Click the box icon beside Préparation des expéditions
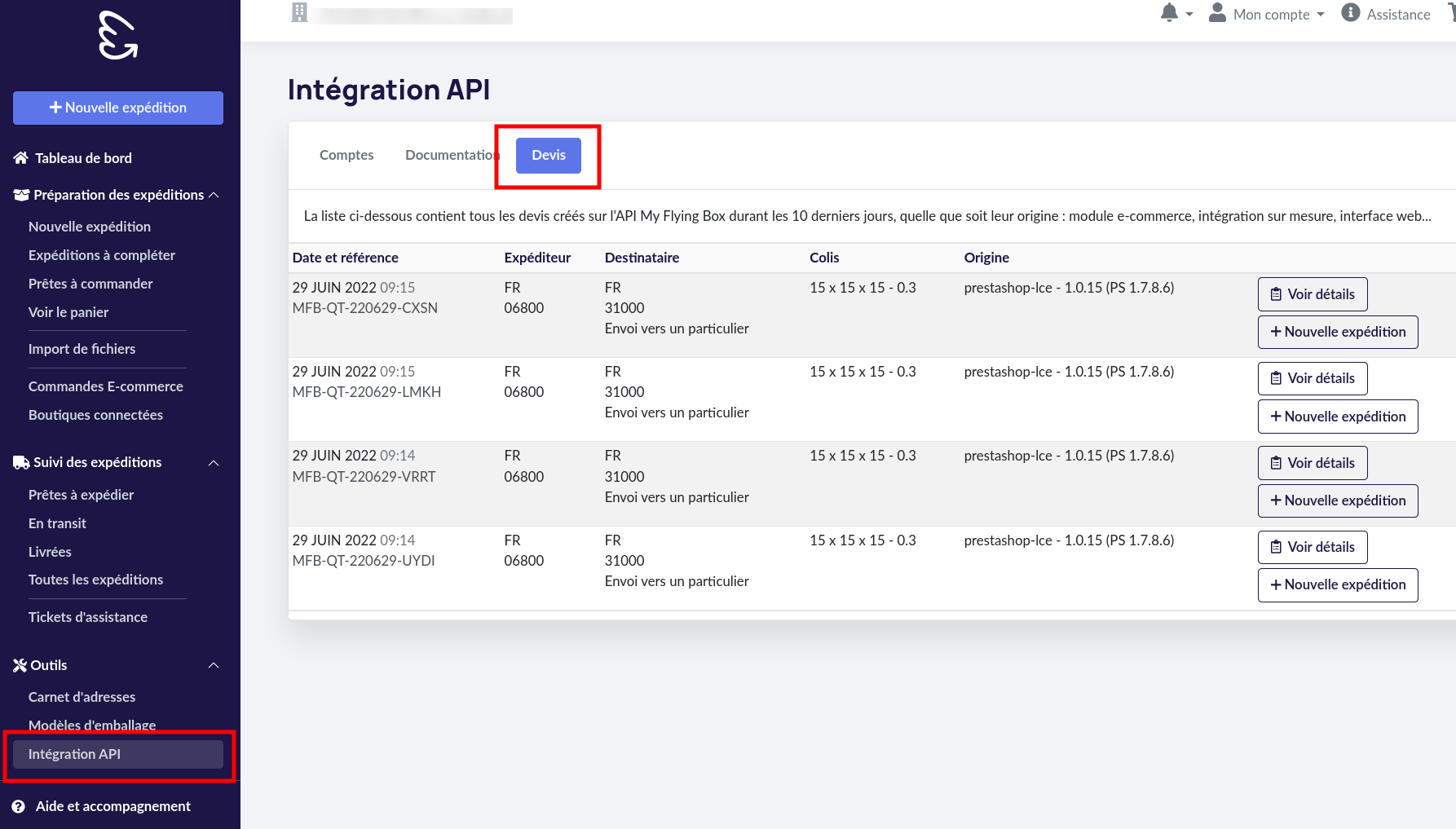This screenshot has width=1456, height=829. click(21, 195)
